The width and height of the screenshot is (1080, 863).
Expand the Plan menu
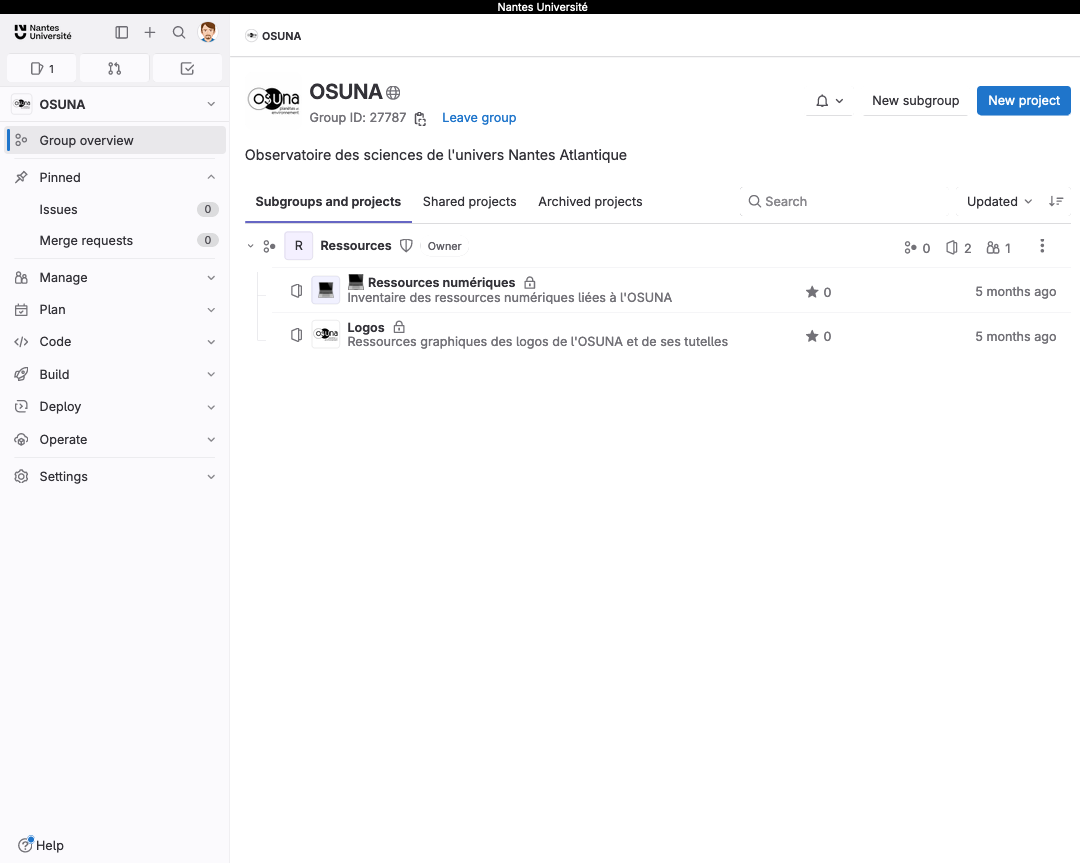pos(115,310)
